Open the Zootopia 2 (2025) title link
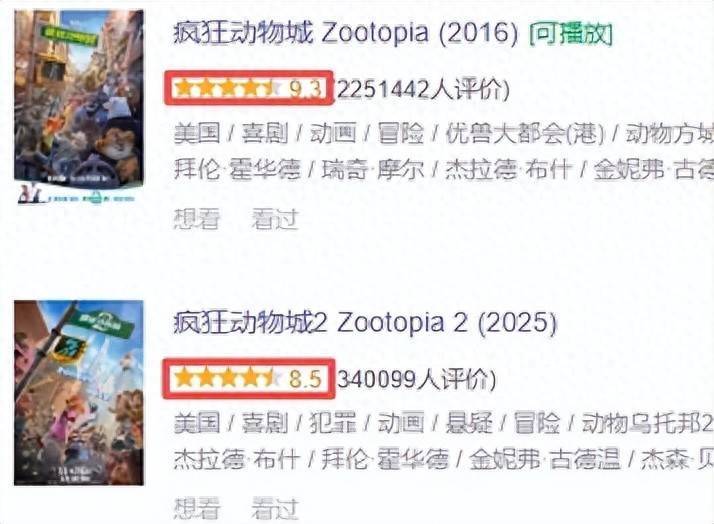Image resolution: width=714 pixels, height=524 pixels. click(365, 323)
